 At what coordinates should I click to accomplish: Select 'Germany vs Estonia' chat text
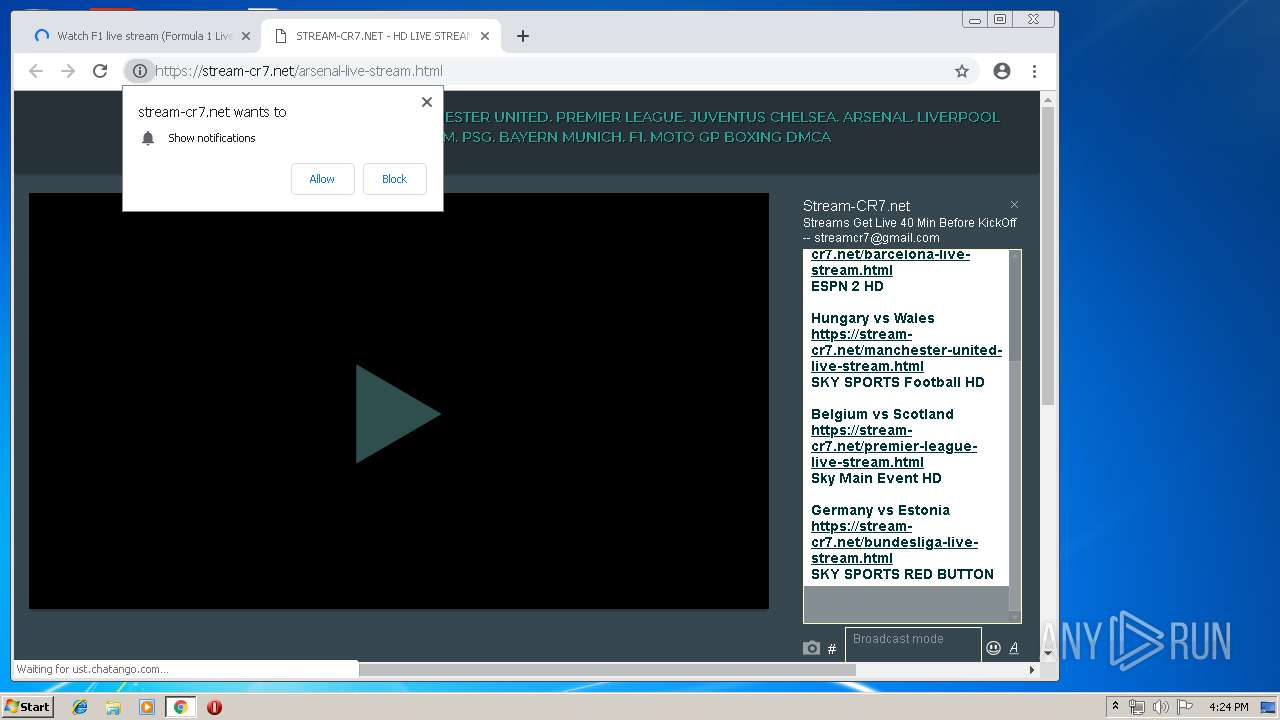pyautogui.click(x=880, y=510)
